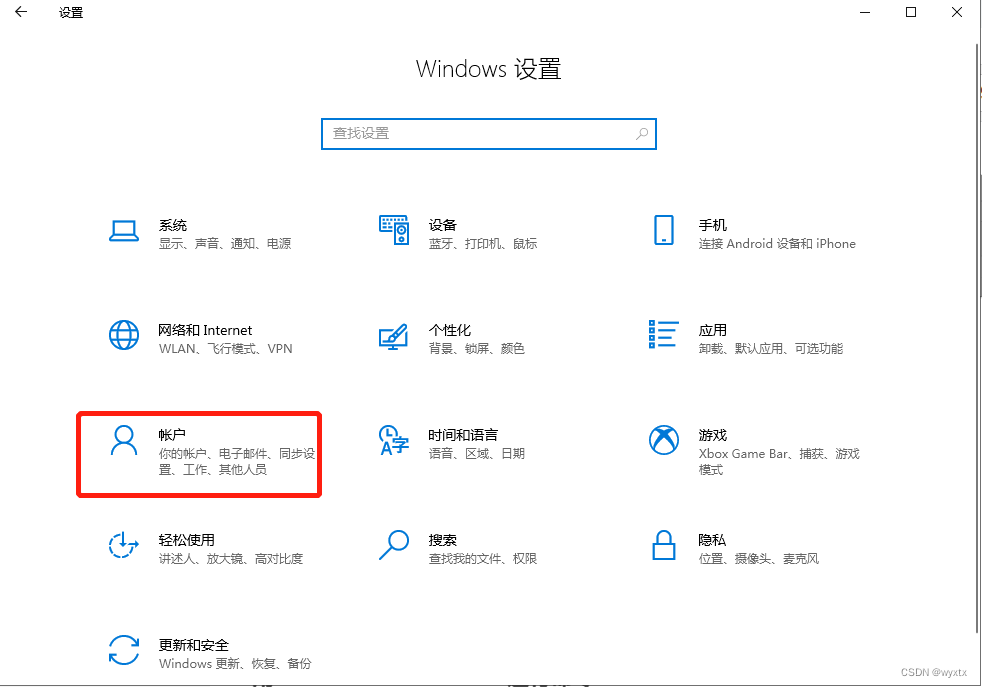Click the 系统 category title

[x=173, y=225]
